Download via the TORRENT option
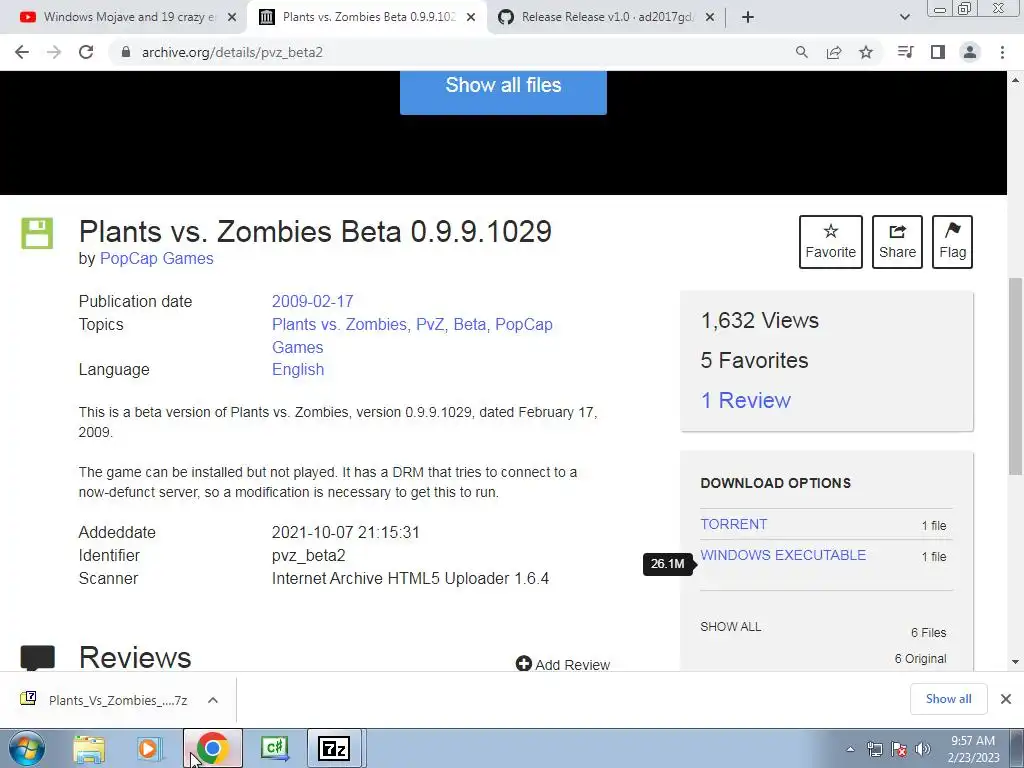This screenshot has width=1024, height=768. (733, 524)
